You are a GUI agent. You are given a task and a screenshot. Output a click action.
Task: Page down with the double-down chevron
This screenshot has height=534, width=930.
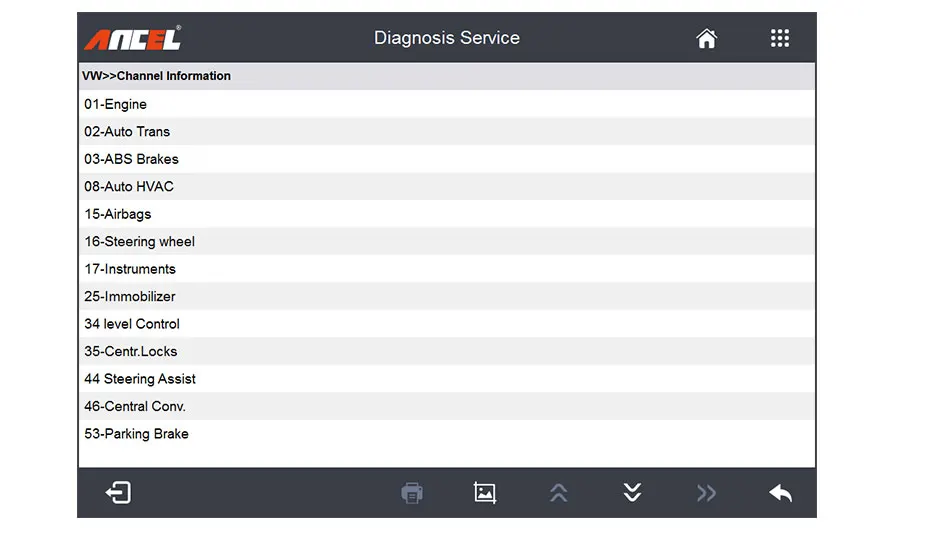632,492
